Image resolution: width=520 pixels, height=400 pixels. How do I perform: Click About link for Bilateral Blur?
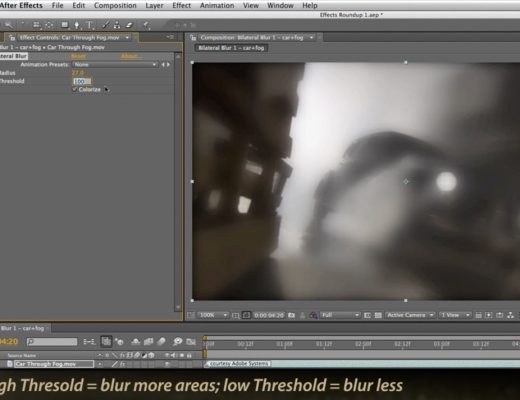(x=131, y=56)
